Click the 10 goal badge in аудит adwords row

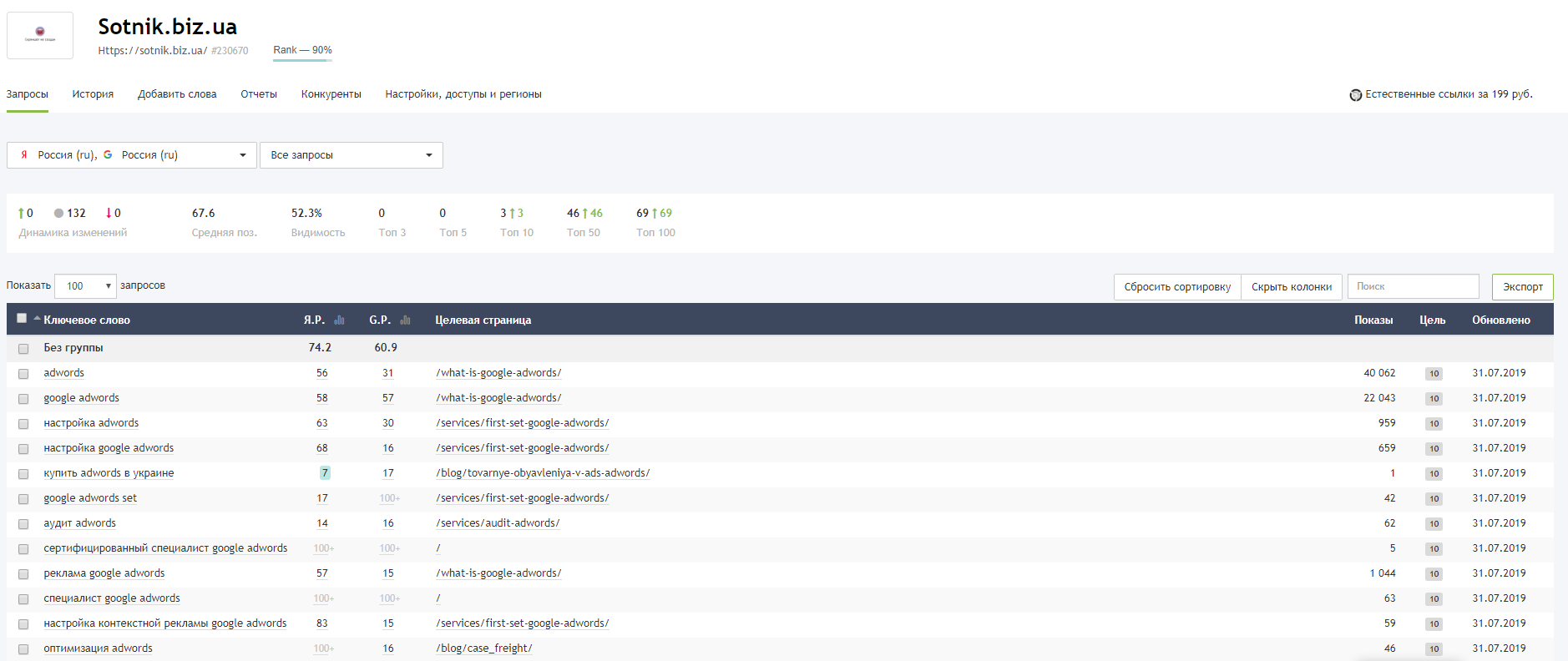pos(1434,524)
